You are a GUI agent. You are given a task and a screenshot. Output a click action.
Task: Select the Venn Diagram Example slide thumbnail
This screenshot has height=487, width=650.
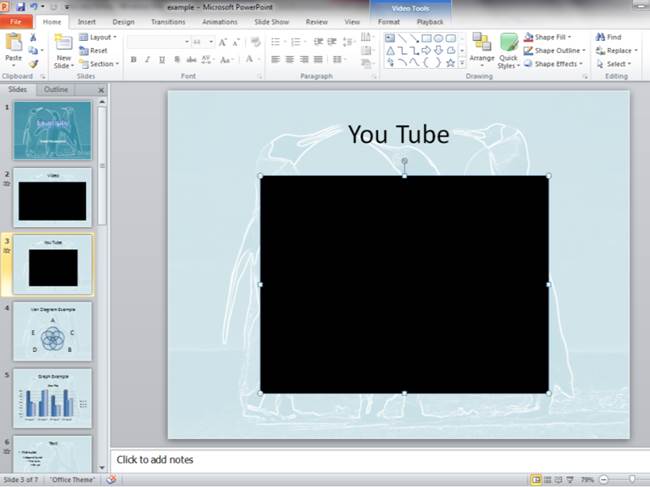coord(52,331)
